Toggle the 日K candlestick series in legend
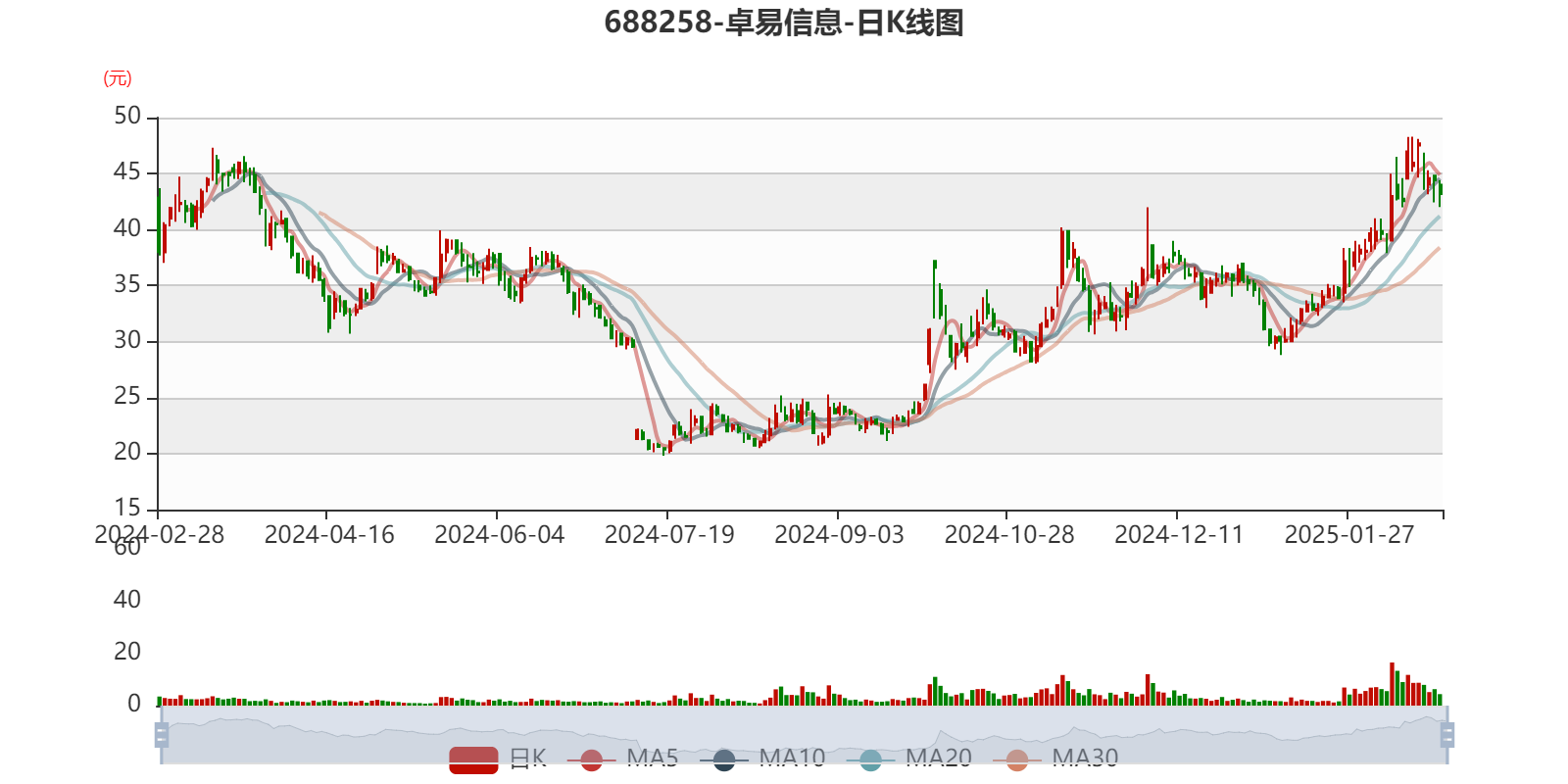 [x=498, y=759]
